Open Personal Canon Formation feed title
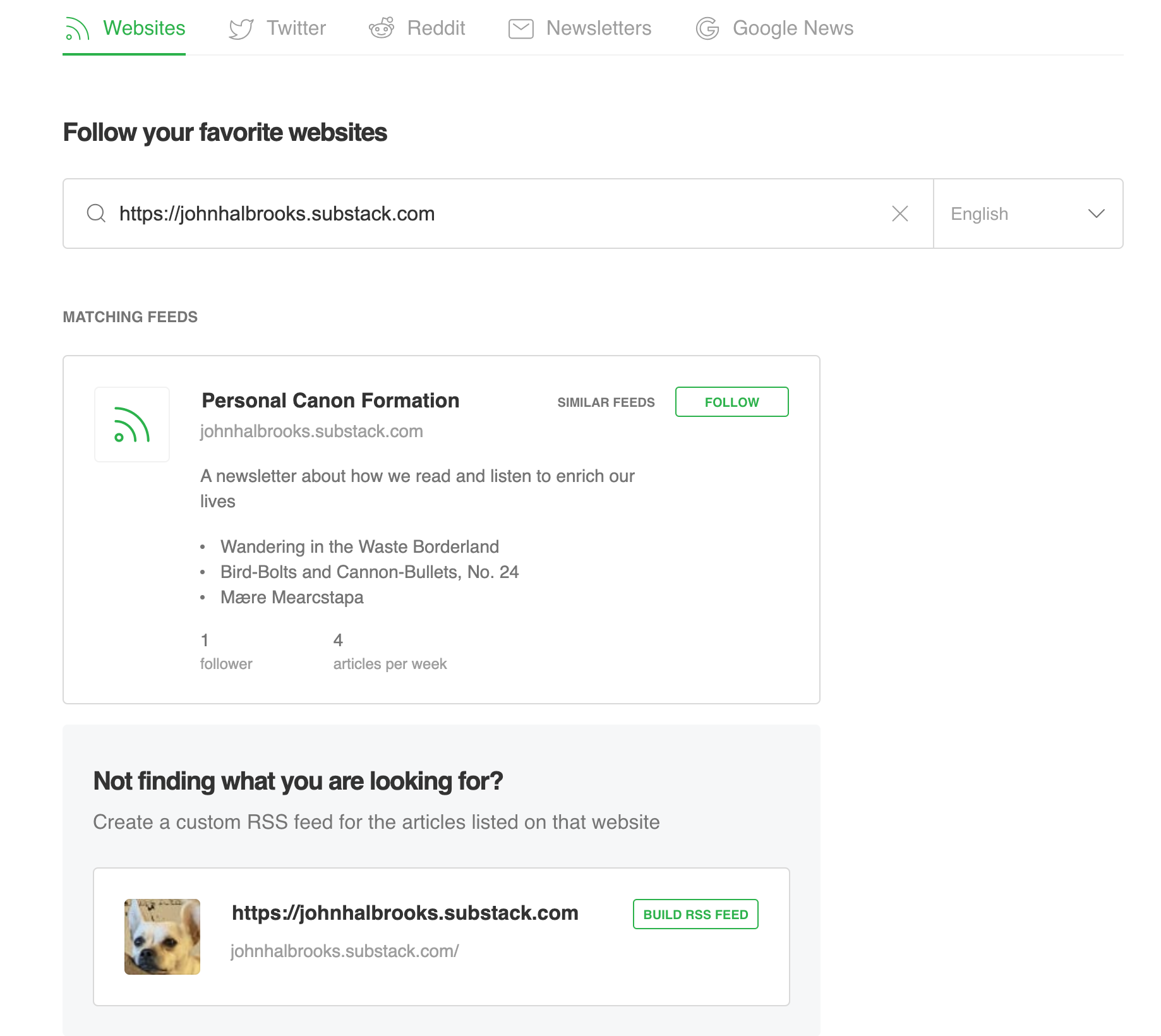This screenshot has height=1036, width=1161. coord(330,401)
